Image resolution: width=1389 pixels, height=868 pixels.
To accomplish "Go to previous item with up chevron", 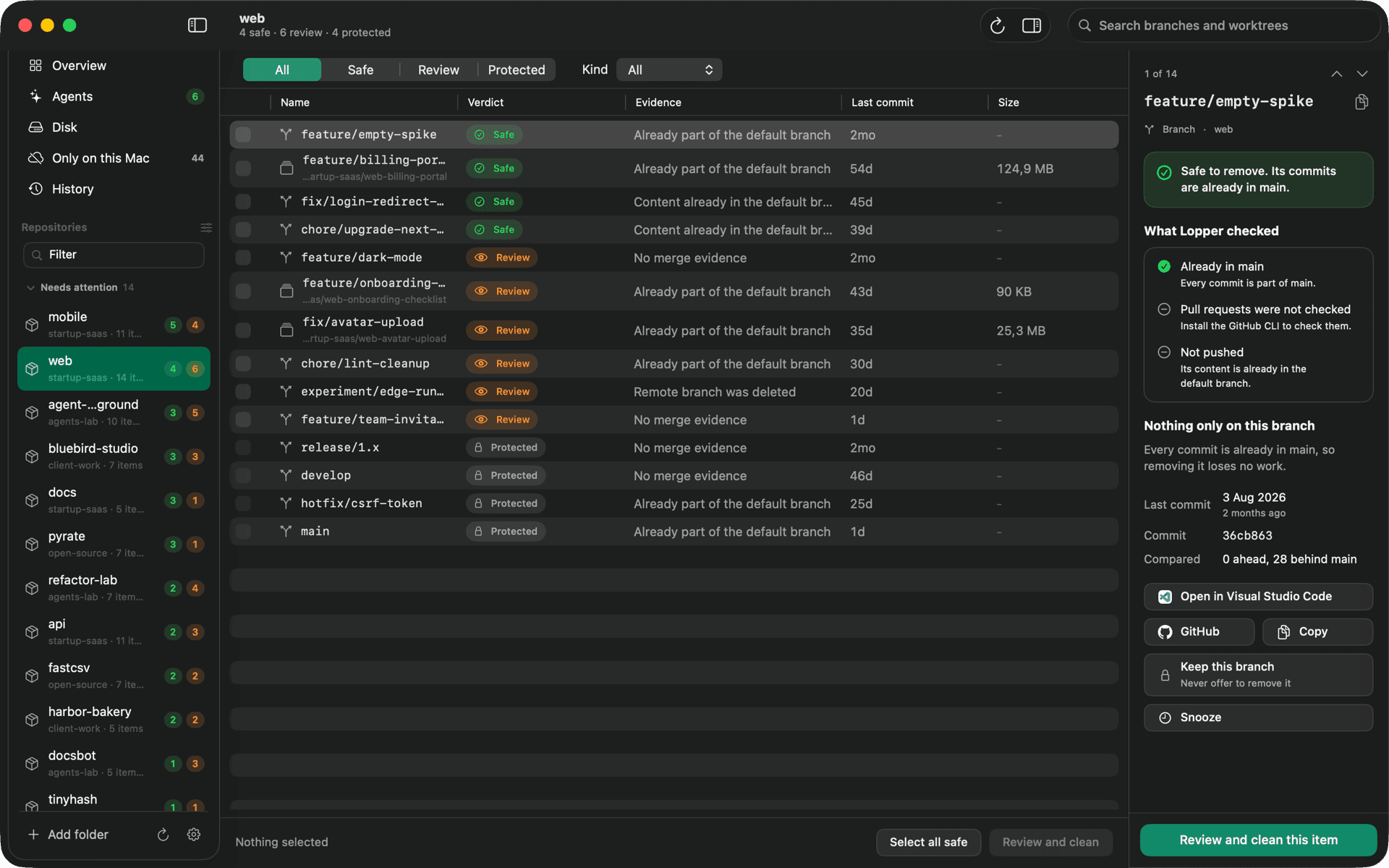I will [1336, 74].
